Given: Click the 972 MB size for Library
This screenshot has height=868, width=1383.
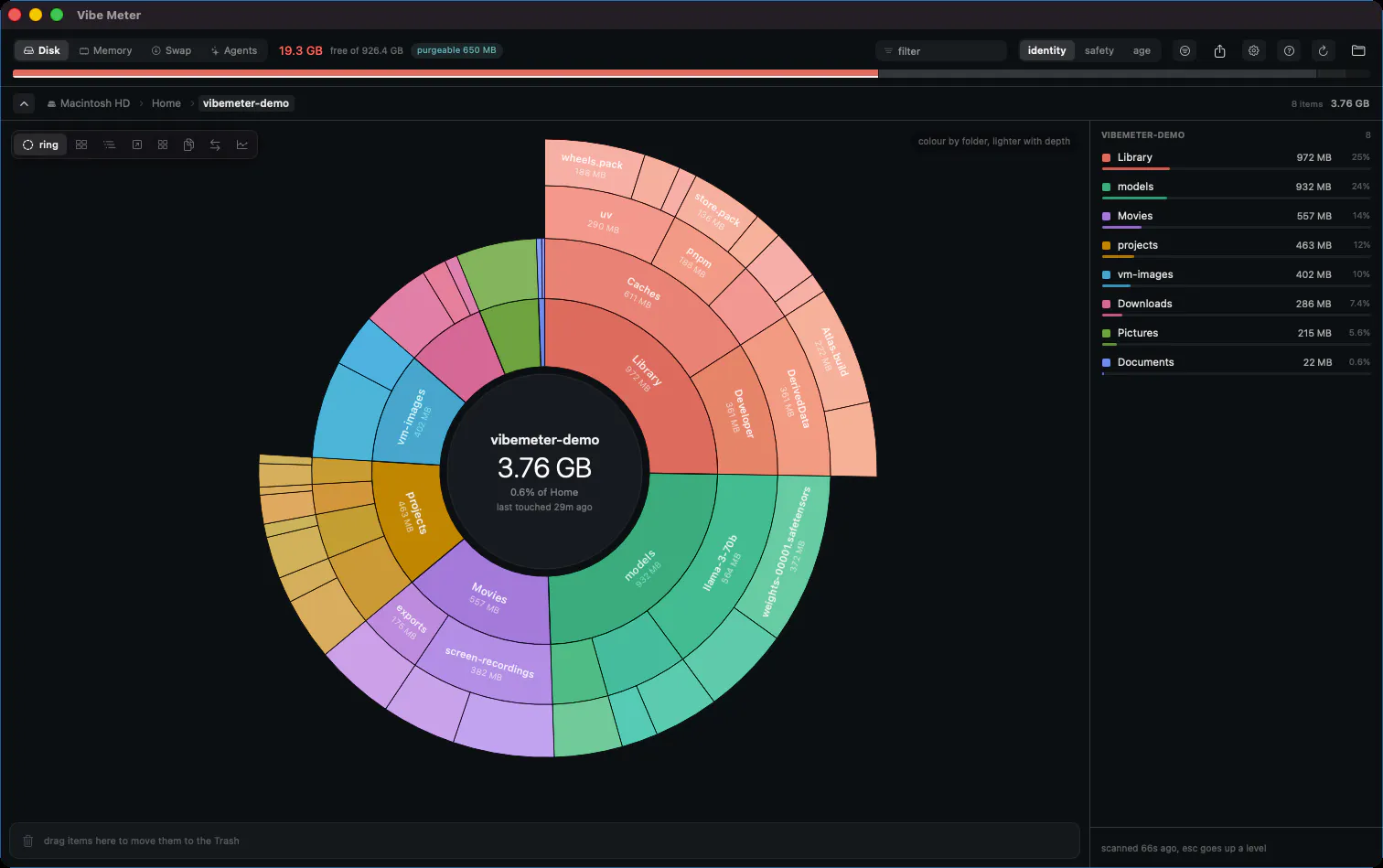Looking at the screenshot, I should pyautogui.click(x=1313, y=157).
